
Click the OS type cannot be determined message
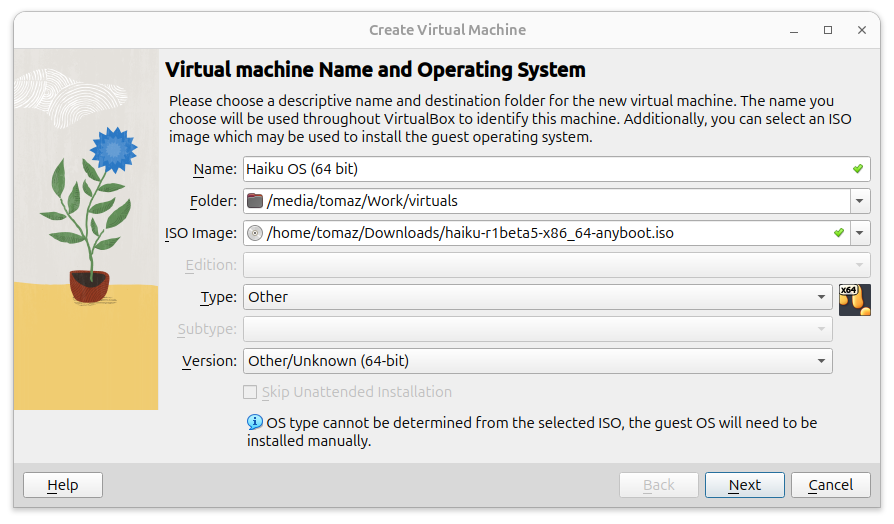532,432
